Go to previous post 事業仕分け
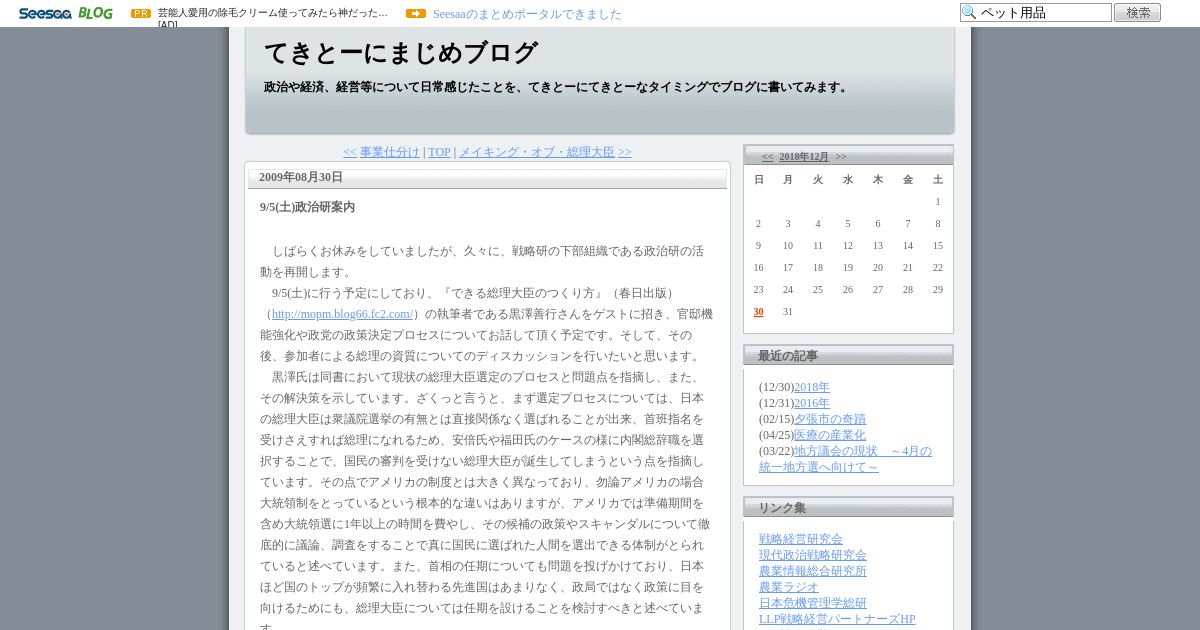The width and height of the screenshot is (1200, 630). [x=390, y=152]
